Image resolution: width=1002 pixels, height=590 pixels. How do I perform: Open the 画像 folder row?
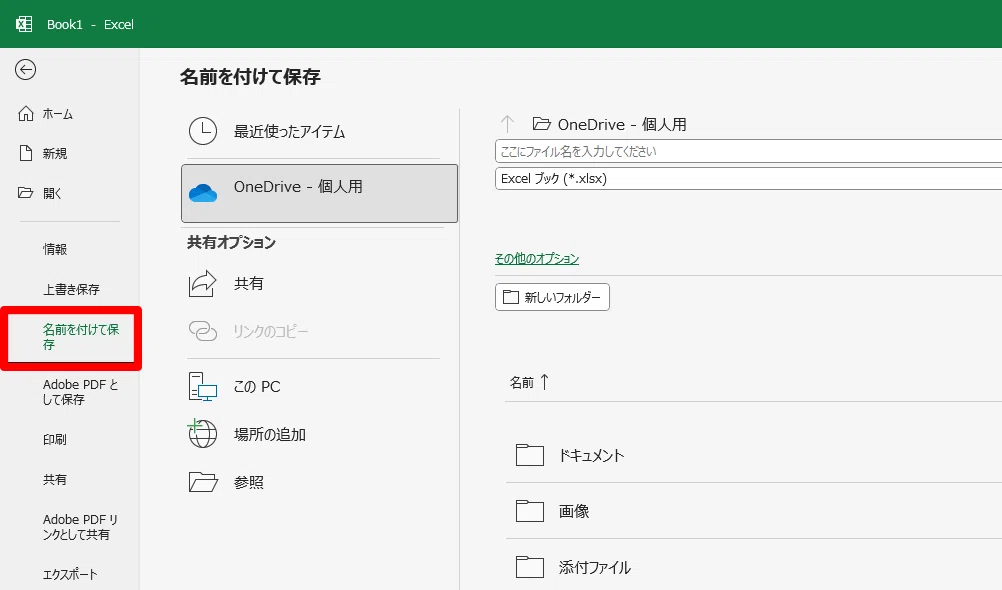[754, 511]
